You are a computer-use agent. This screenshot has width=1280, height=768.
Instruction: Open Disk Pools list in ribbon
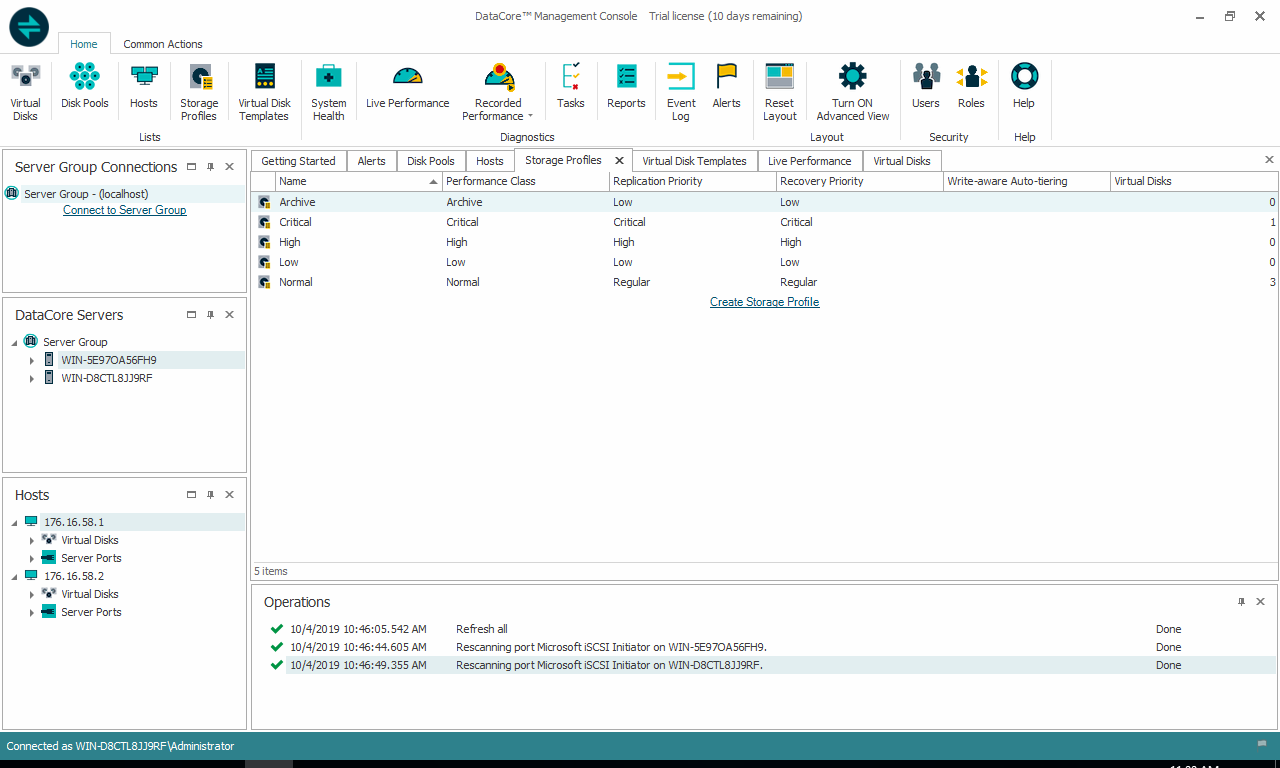pyautogui.click(x=85, y=86)
